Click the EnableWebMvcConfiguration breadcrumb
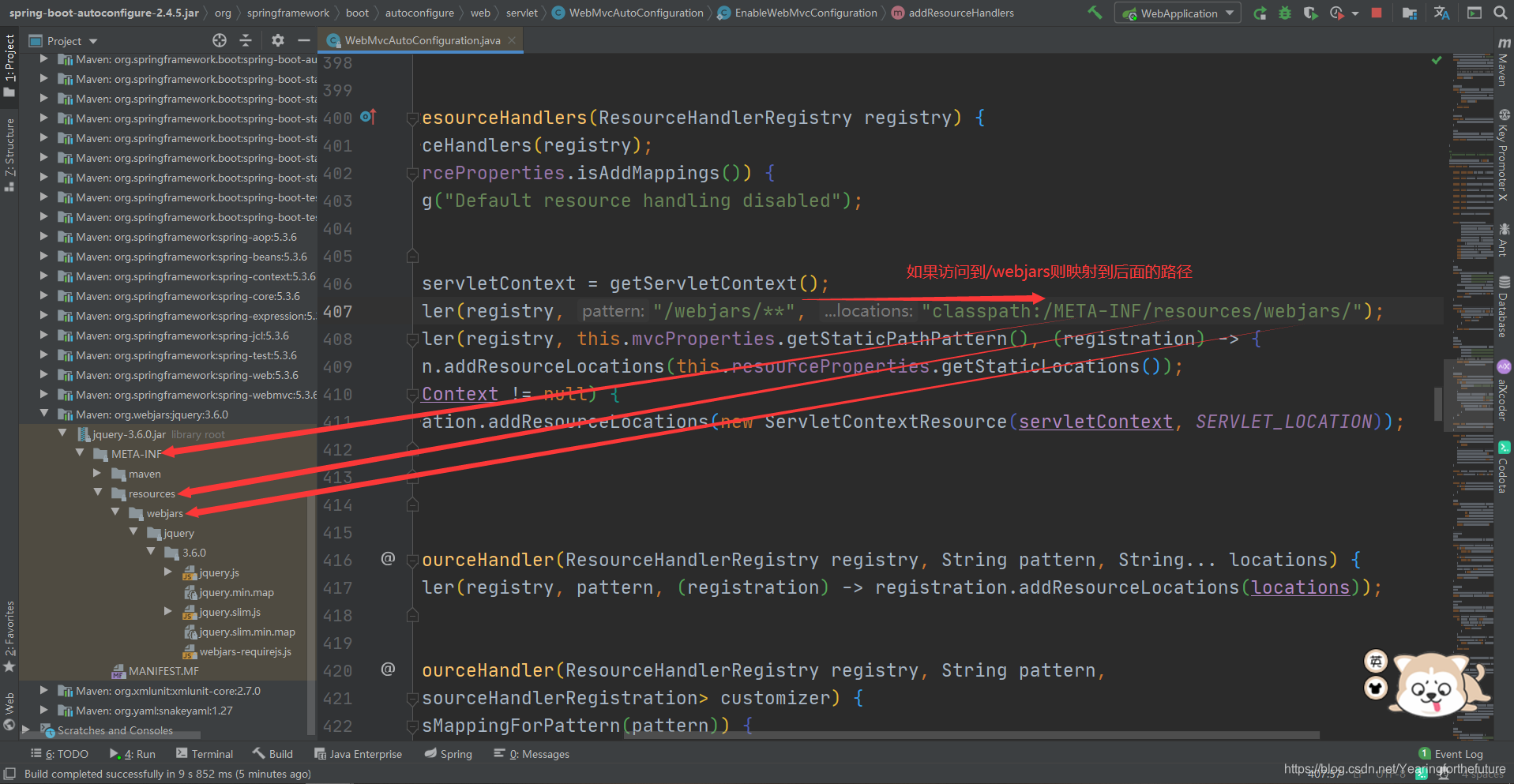Viewport: 1514px width, 784px height. click(x=798, y=13)
